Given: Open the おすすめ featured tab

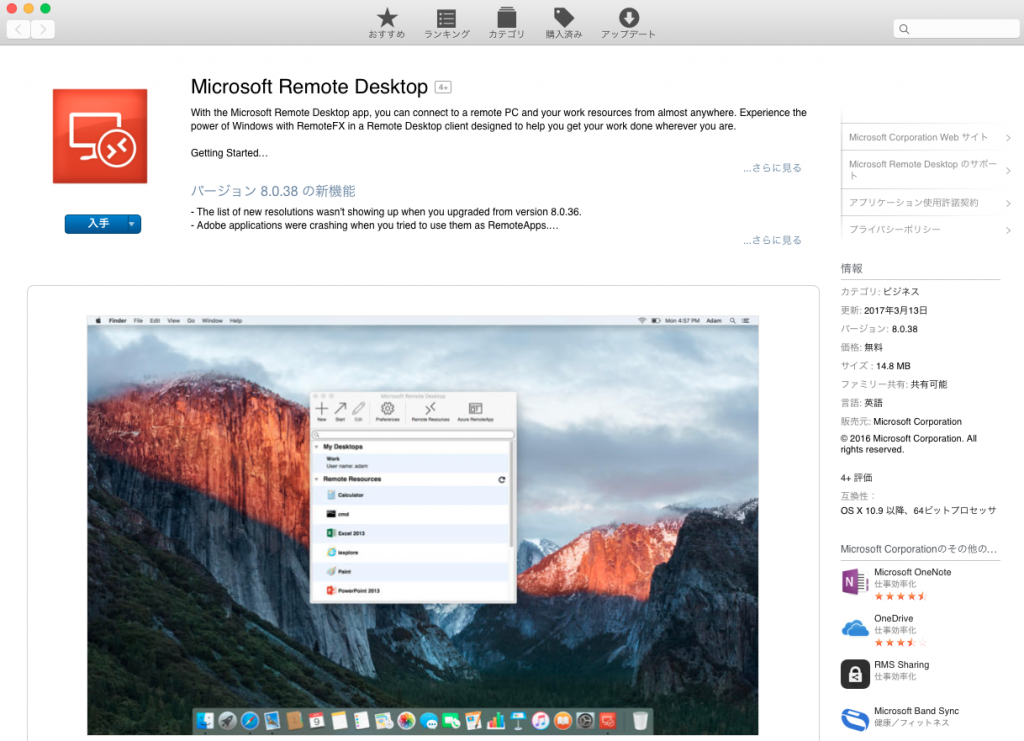Looking at the screenshot, I should click(387, 24).
